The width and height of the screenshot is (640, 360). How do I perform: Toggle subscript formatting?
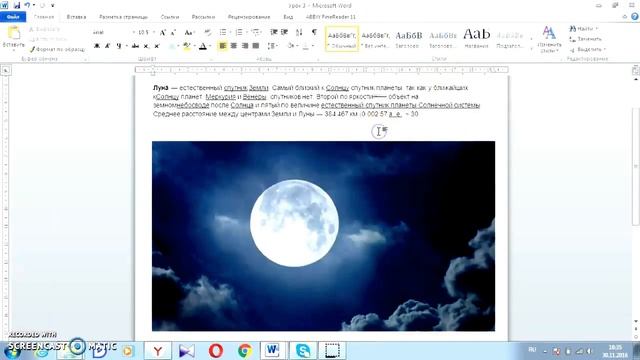146,46
